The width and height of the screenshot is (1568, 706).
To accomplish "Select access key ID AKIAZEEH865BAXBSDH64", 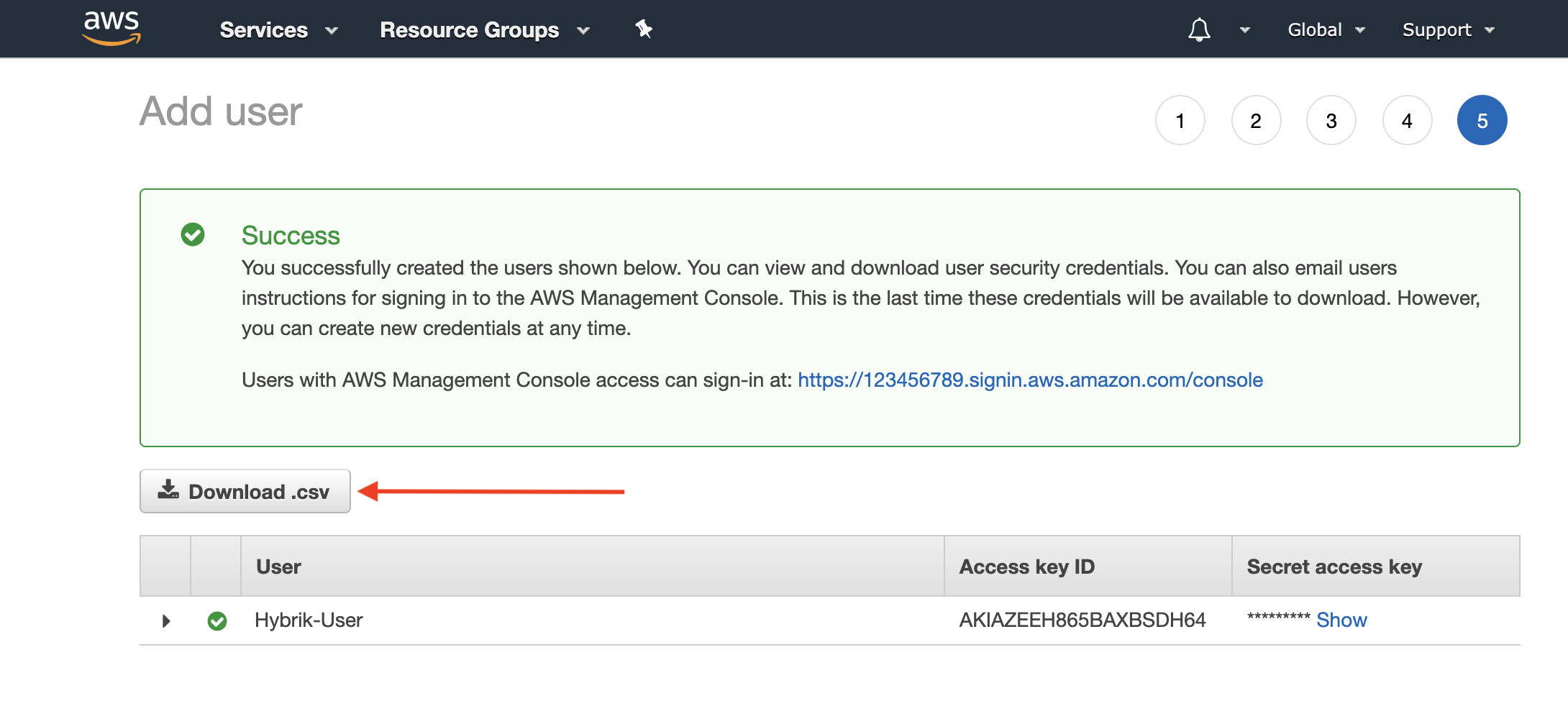I will [1082, 620].
